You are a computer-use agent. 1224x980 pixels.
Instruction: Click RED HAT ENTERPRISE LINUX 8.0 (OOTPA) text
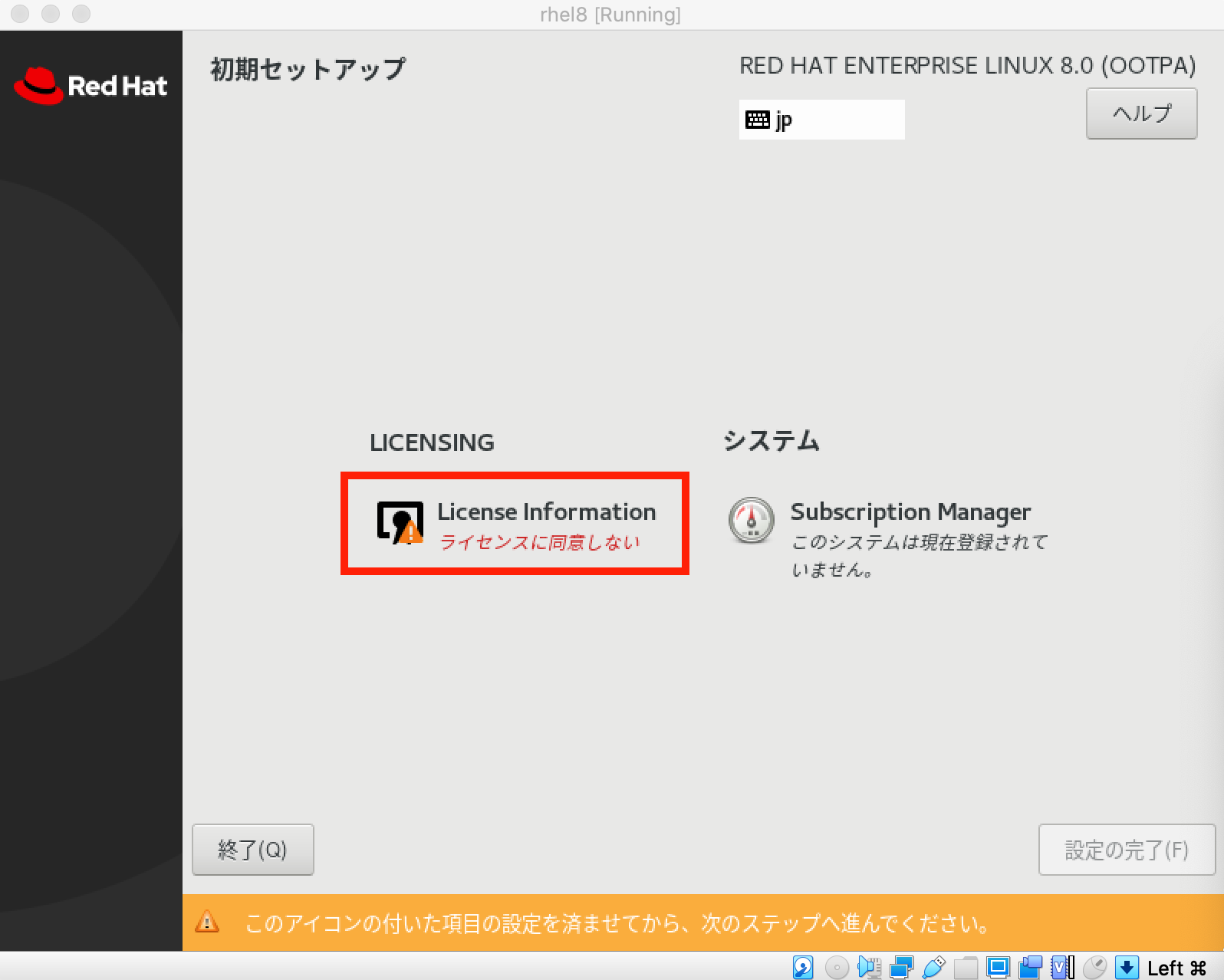967,66
